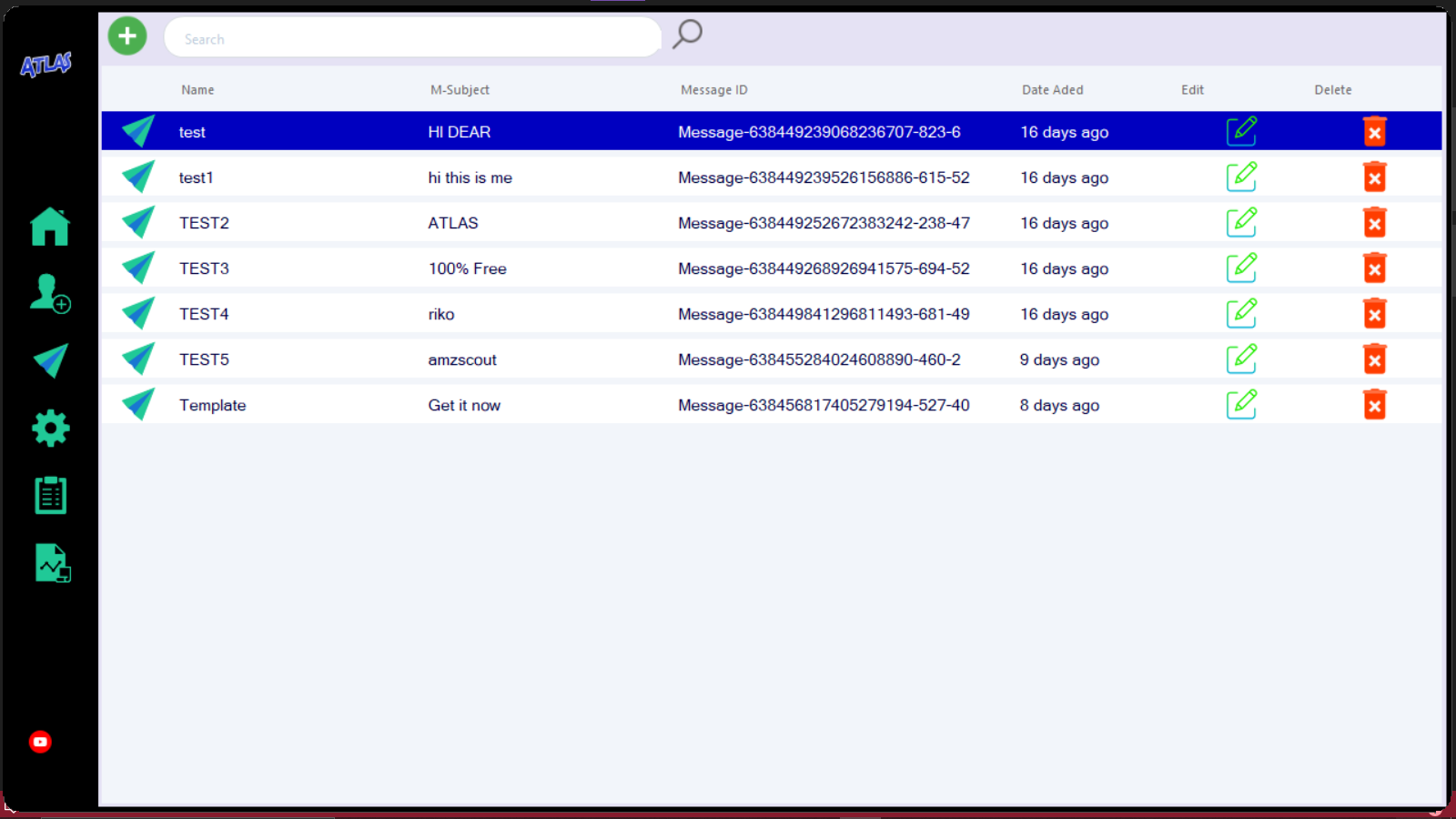This screenshot has height=819, width=1456.
Task: Delete the TEST2 ATLAS message
Action: 1375,222
